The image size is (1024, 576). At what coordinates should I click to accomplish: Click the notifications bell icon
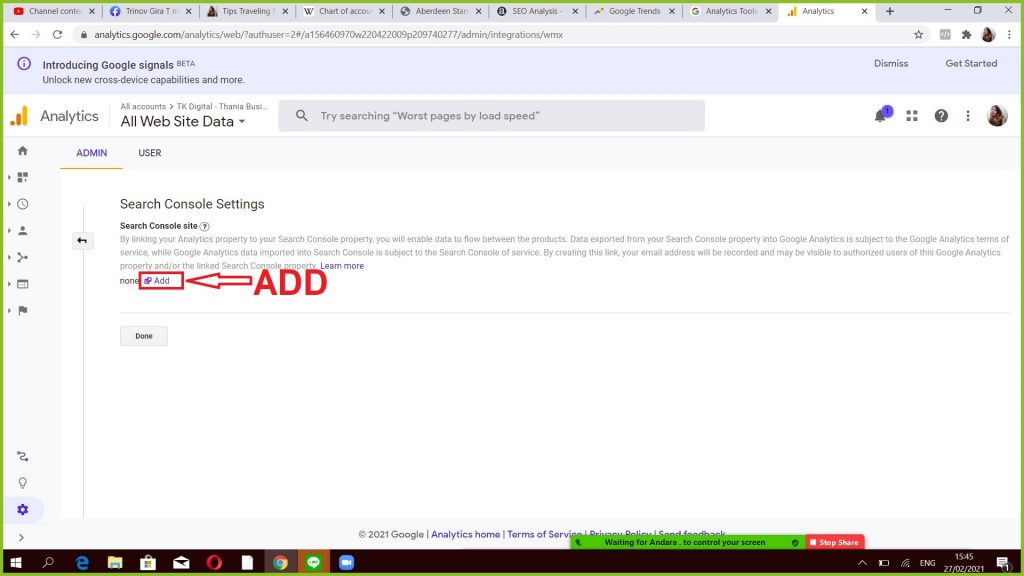pos(881,116)
